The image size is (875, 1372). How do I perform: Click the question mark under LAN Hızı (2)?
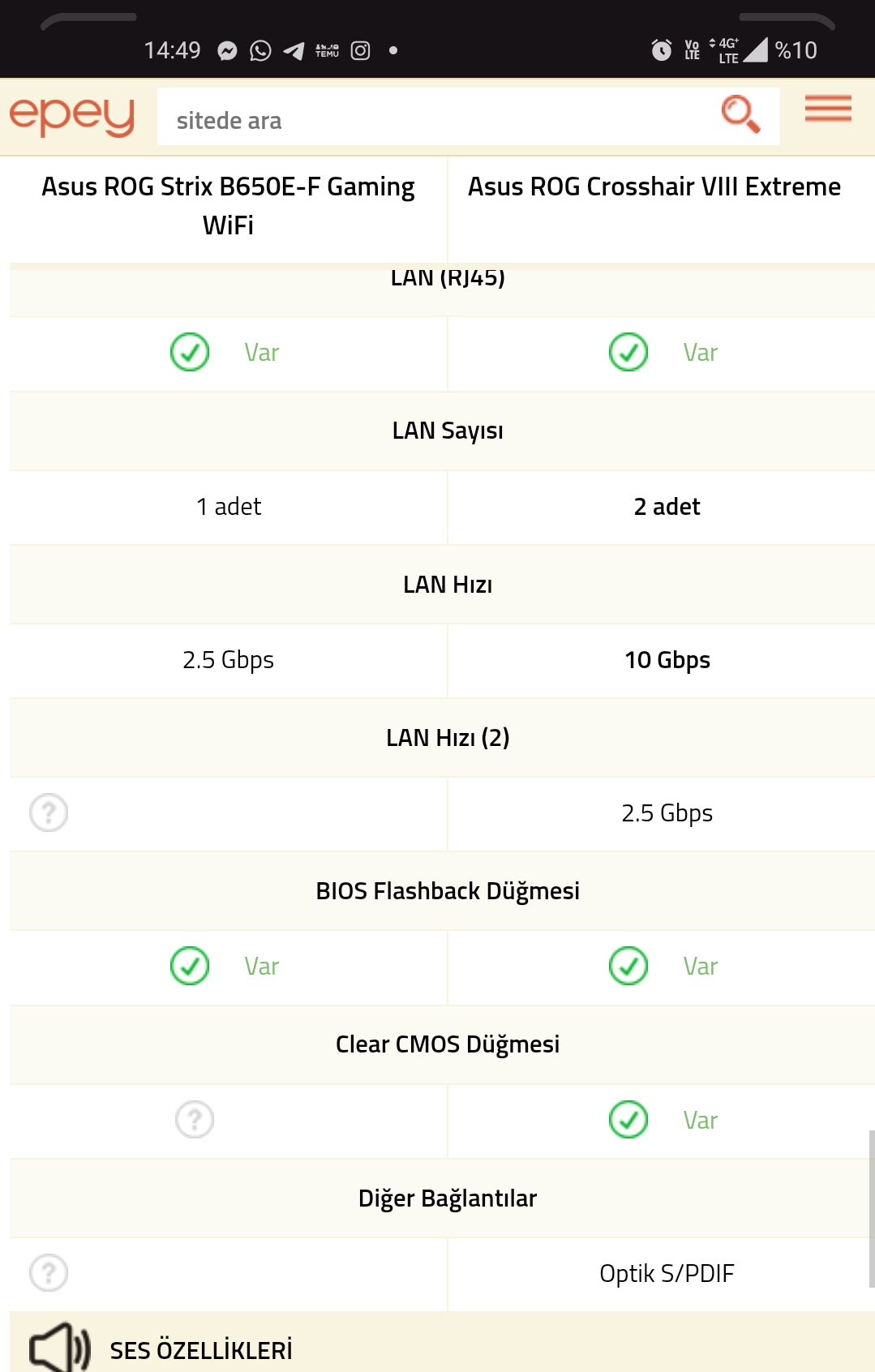tap(49, 812)
